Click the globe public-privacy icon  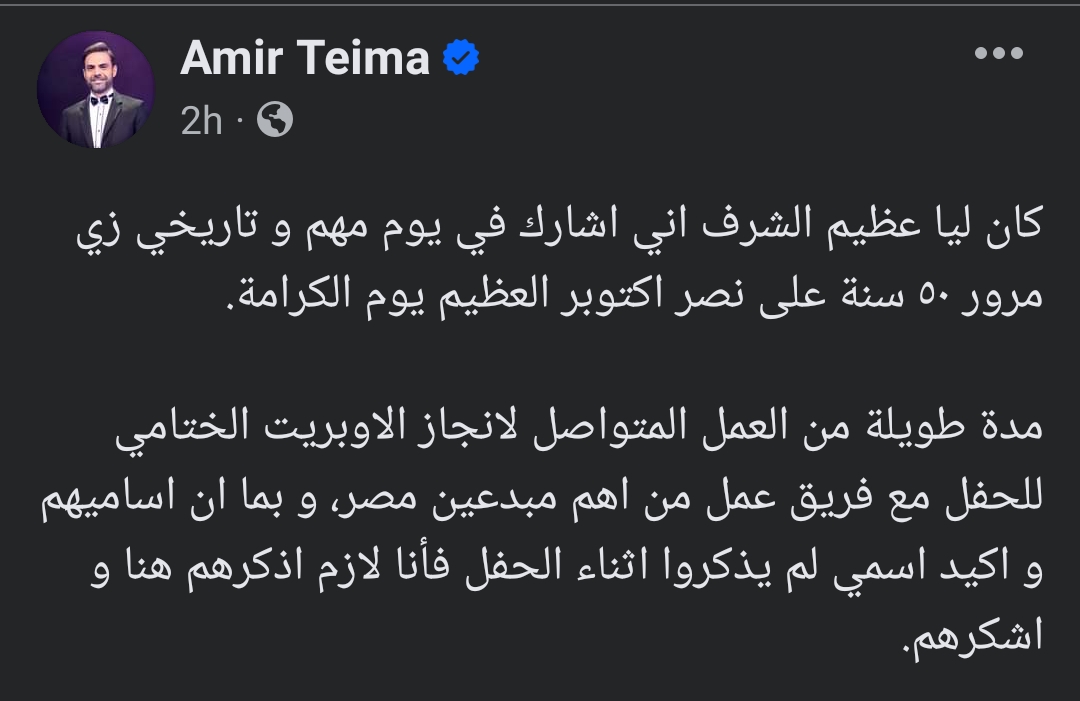pyautogui.click(x=274, y=121)
